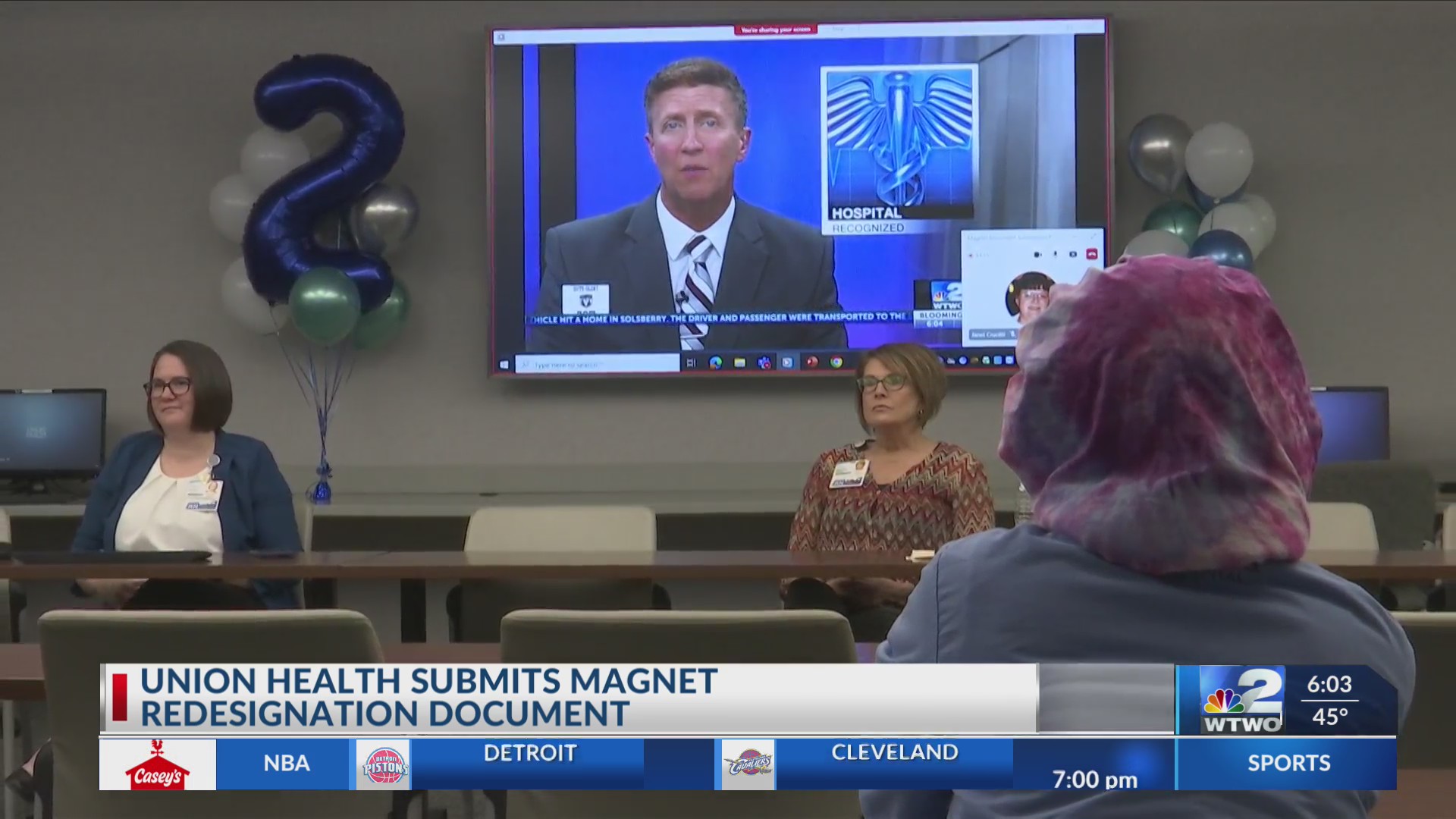Open the Photos app pinned to the taskbar
The width and height of the screenshot is (1456, 819).
[x=764, y=362]
